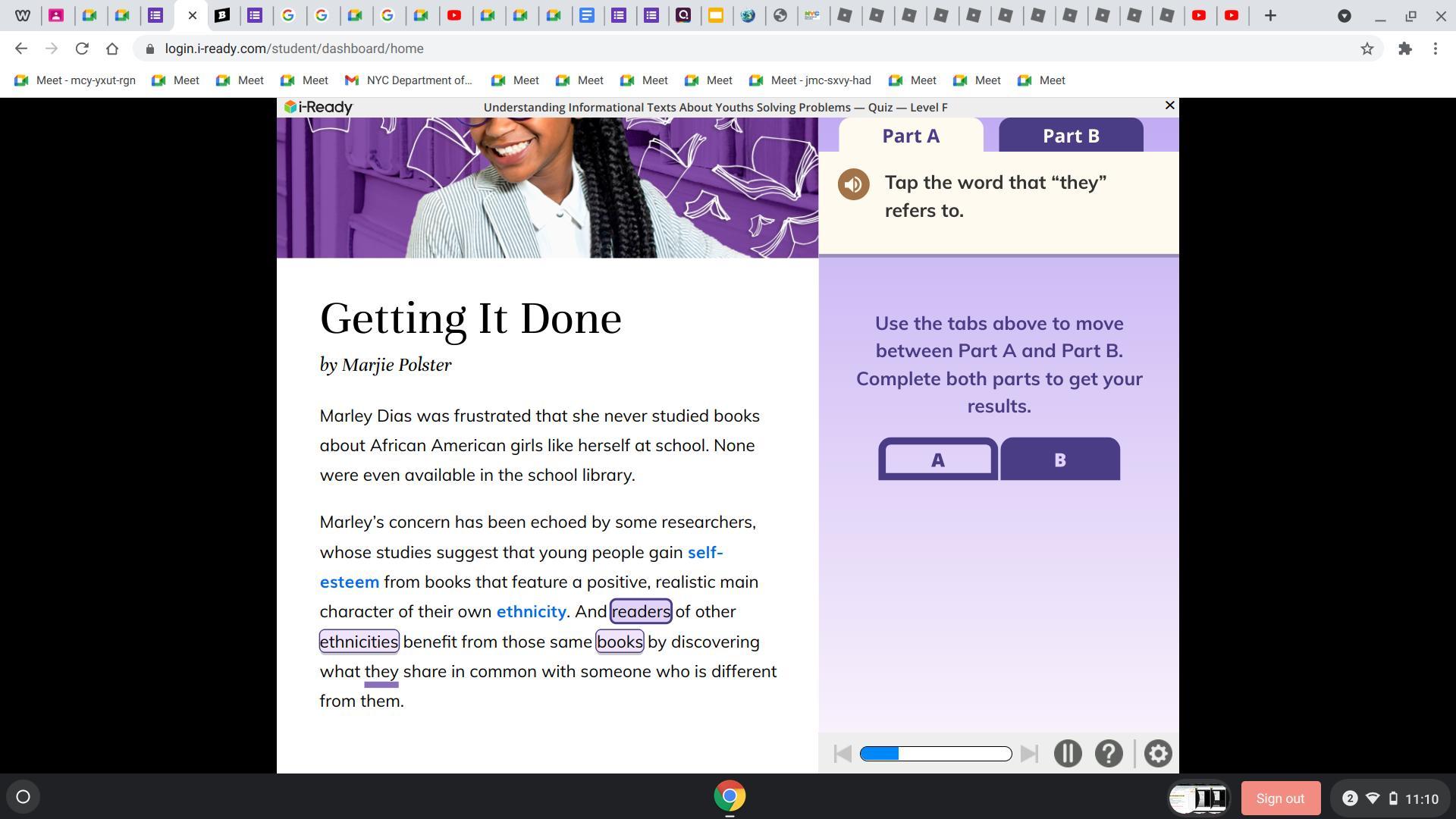Tap the highlighted word ethnicities
Viewport: 1456px width, 819px height.
pyautogui.click(x=359, y=642)
